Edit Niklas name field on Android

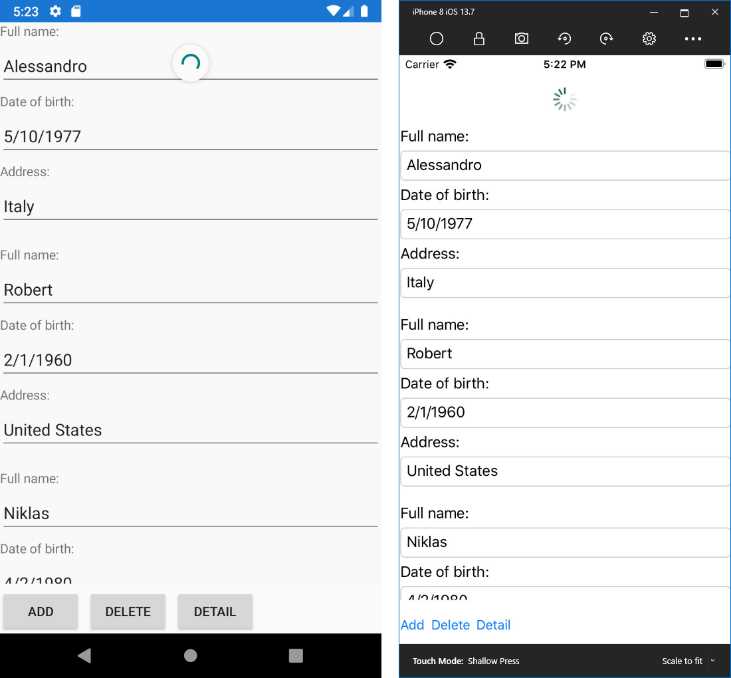tap(190, 513)
